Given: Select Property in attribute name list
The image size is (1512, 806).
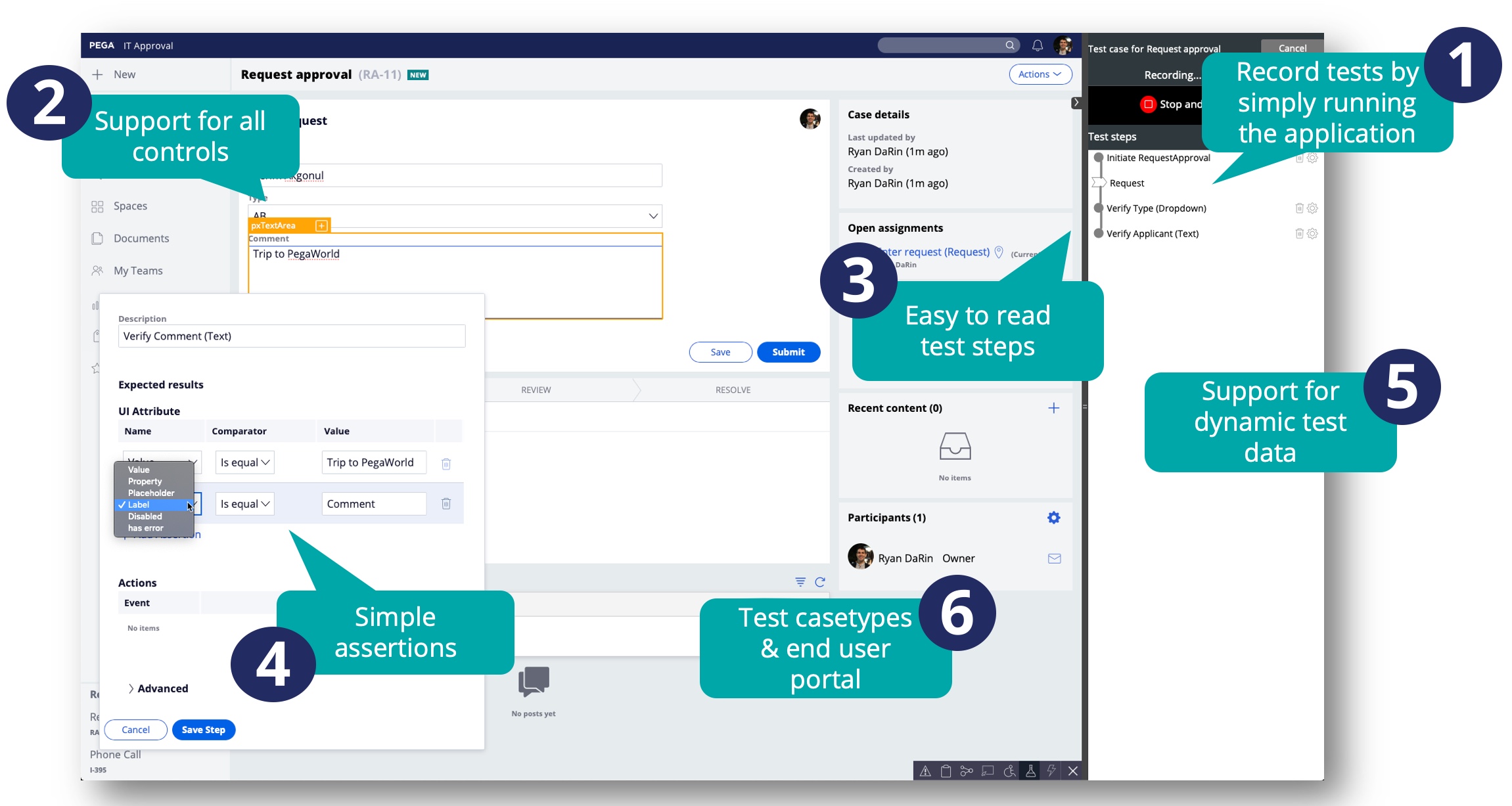Looking at the screenshot, I should coord(154,481).
